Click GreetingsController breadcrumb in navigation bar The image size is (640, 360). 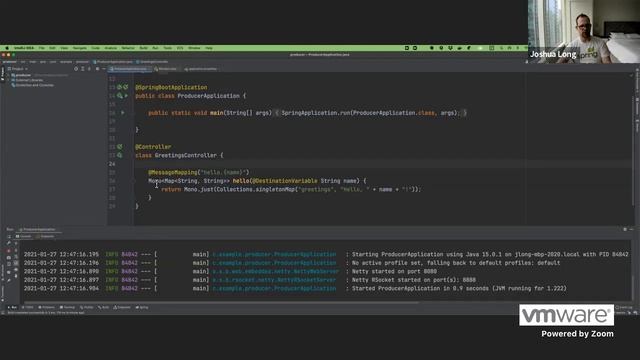coord(152,62)
